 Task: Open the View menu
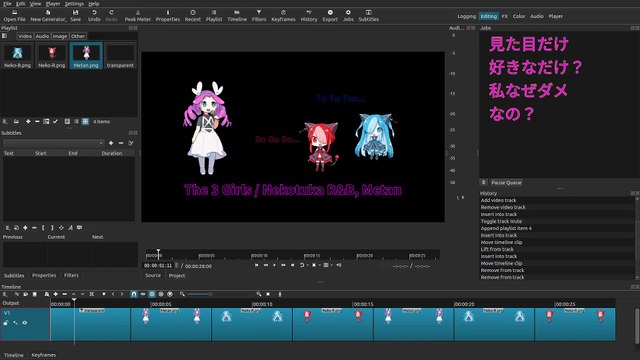tap(35, 4)
